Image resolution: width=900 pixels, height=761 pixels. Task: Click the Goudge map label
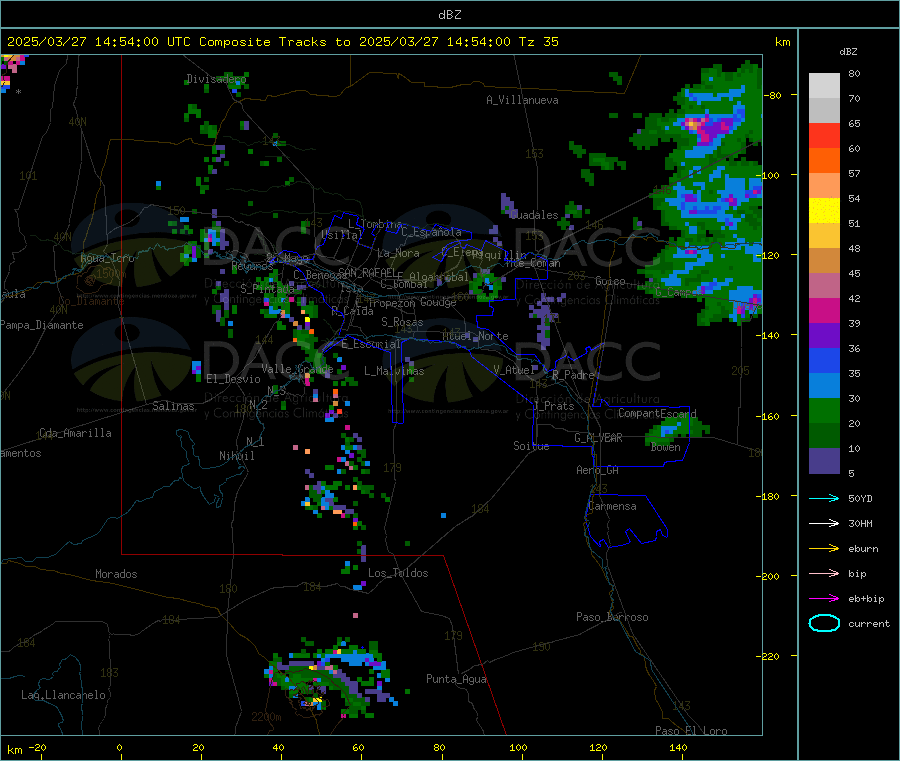(x=438, y=302)
